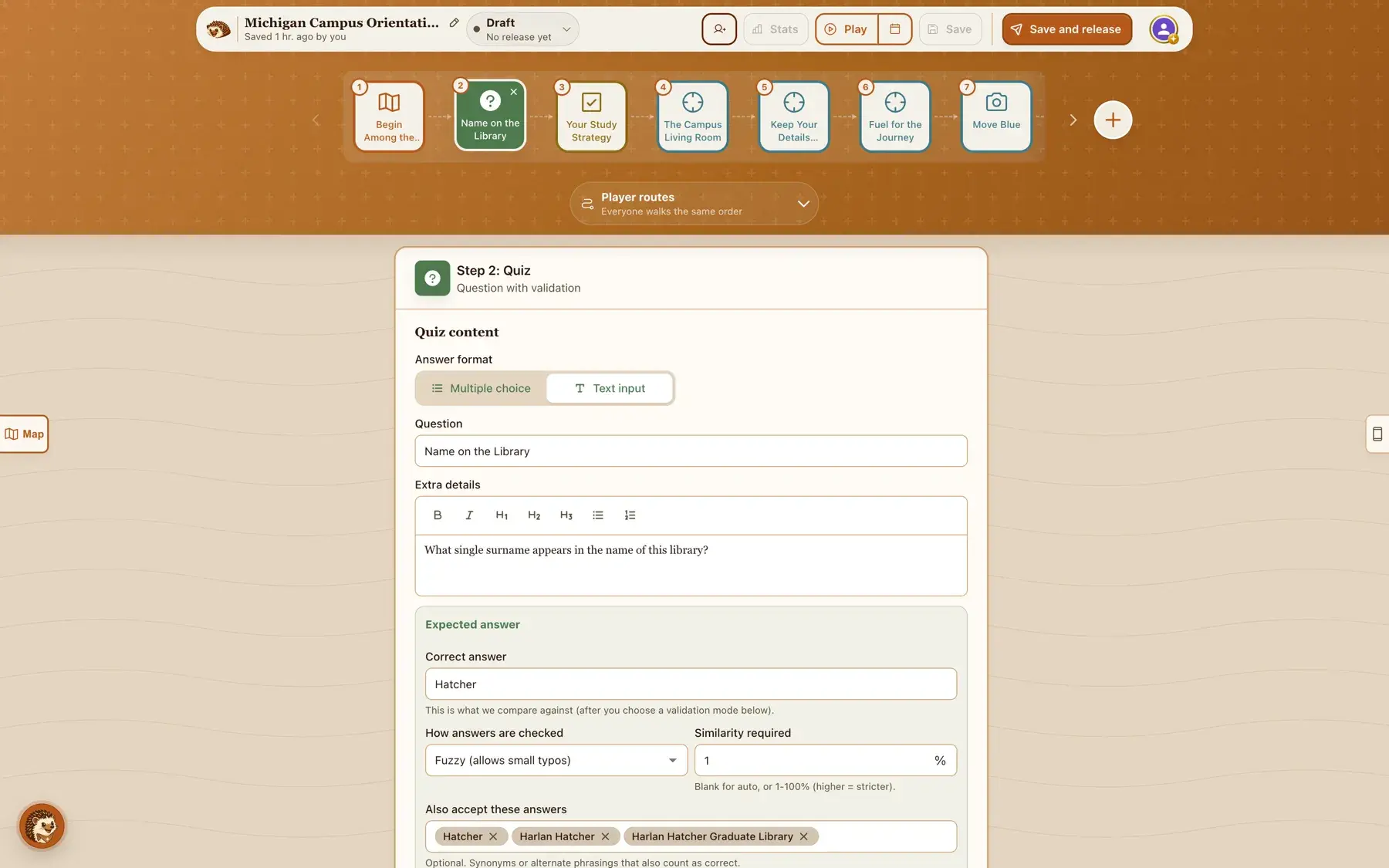Viewport: 1389px width, 868px height.
Task: Click the Correct answer field
Action: [691, 684]
